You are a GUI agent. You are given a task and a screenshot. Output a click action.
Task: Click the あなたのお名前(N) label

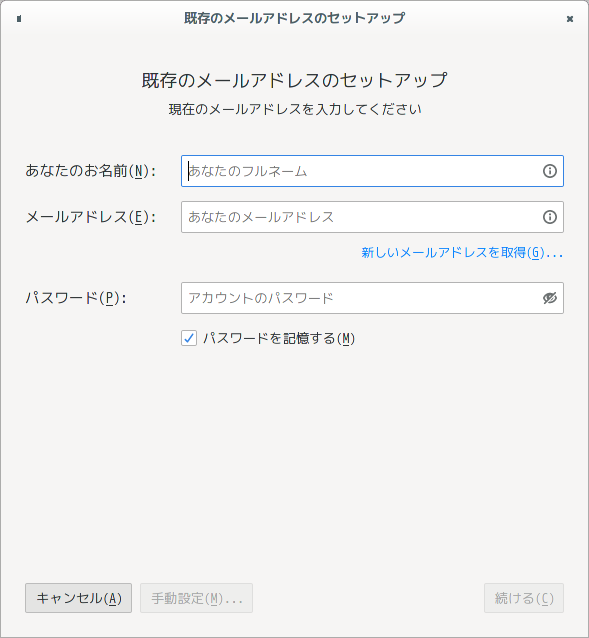[90, 171]
